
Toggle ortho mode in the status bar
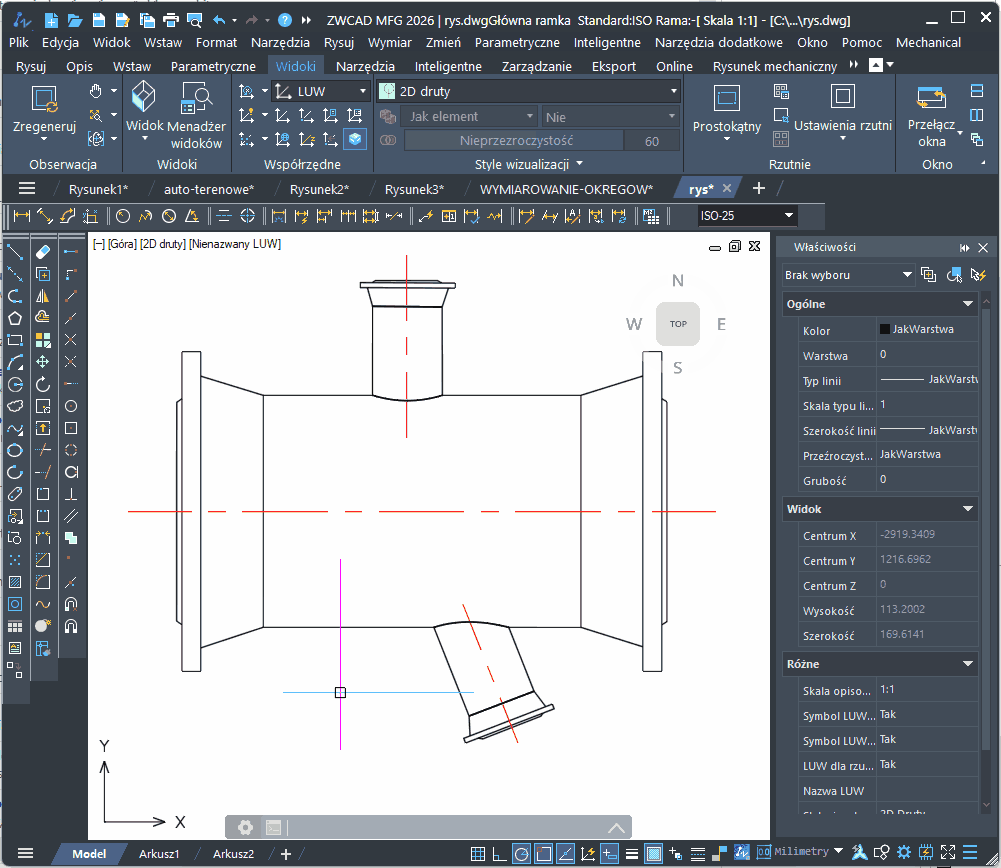click(499, 853)
